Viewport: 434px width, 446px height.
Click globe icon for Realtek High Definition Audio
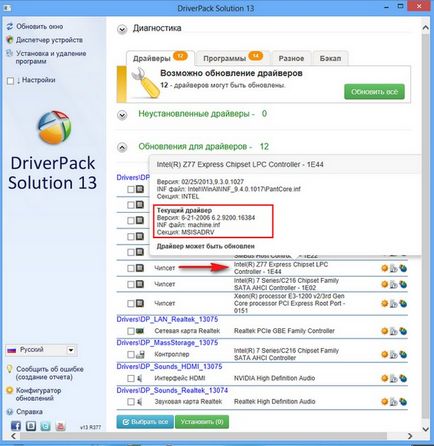[x=403, y=401]
